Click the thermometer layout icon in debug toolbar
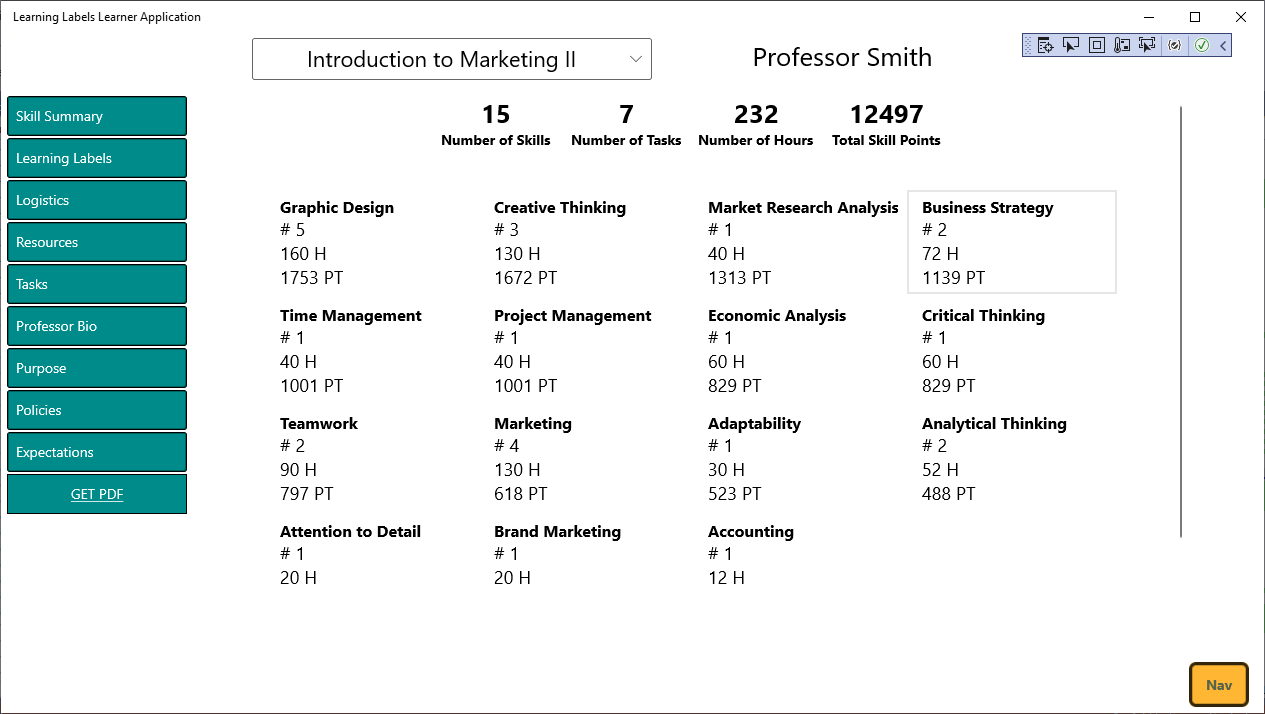The height and width of the screenshot is (714, 1265). pyautogui.click(x=1122, y=45)
